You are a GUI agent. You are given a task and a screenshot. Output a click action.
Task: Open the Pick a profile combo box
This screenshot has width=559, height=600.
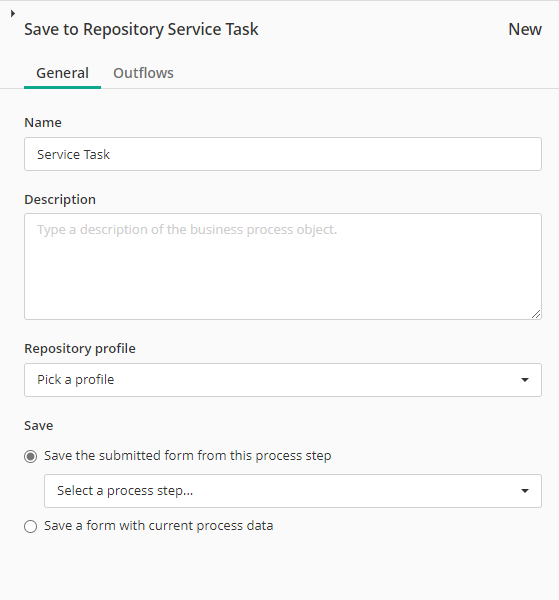click(x=283, y=380)
